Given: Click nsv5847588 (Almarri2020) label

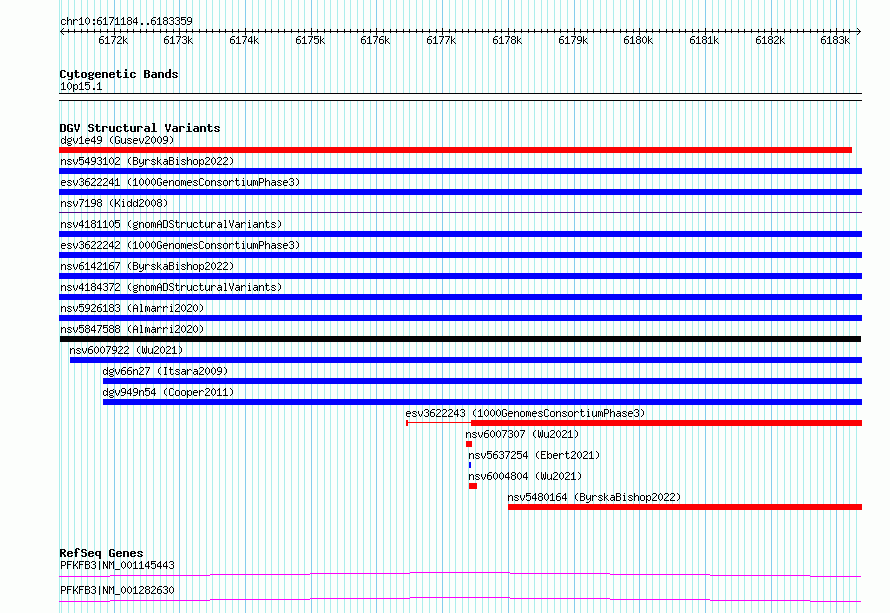Looking at the screenshot, I should 132,329.
